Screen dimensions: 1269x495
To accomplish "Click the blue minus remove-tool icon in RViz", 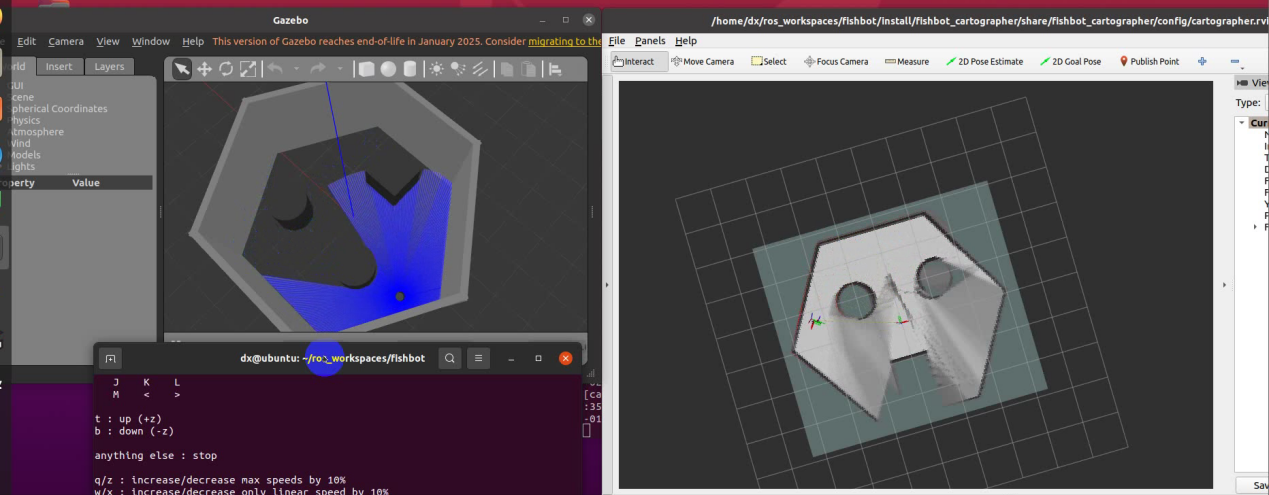I will point(1234,61).
